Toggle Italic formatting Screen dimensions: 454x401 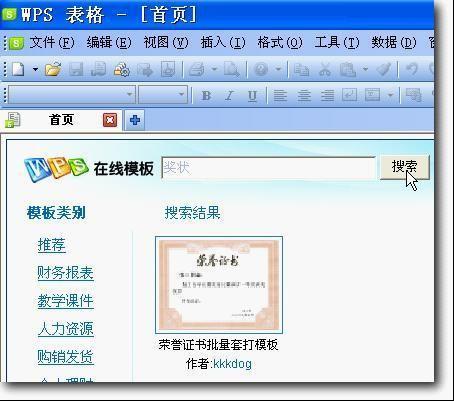point(229,96)
